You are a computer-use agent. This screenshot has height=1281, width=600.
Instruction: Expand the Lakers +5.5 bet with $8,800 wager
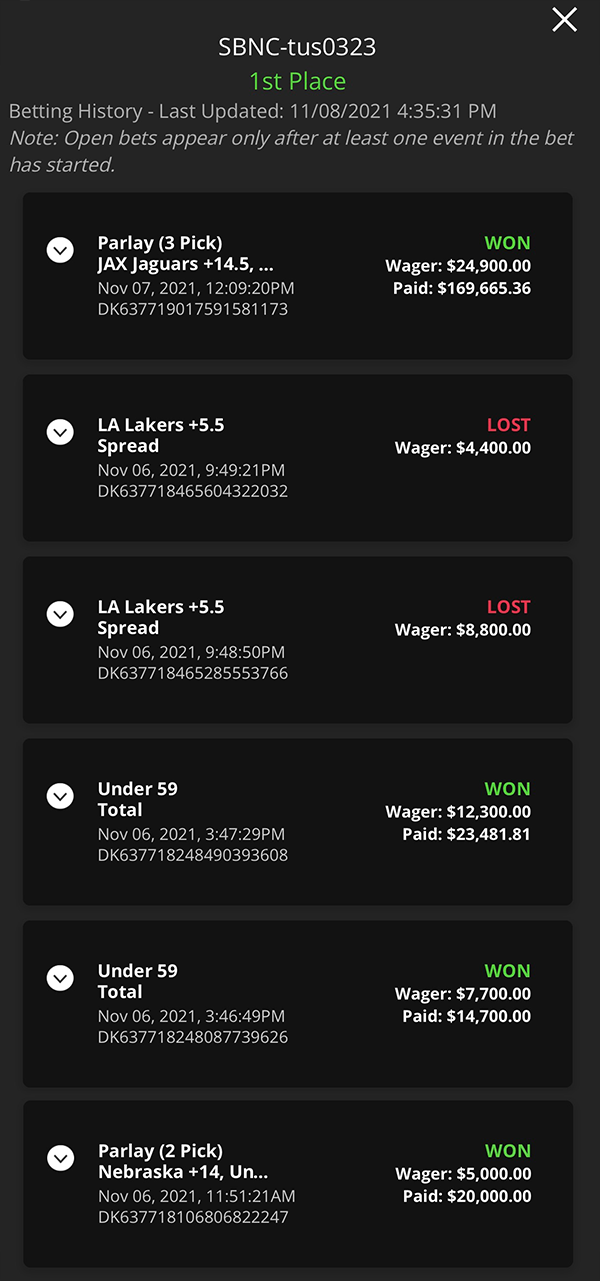60,614
